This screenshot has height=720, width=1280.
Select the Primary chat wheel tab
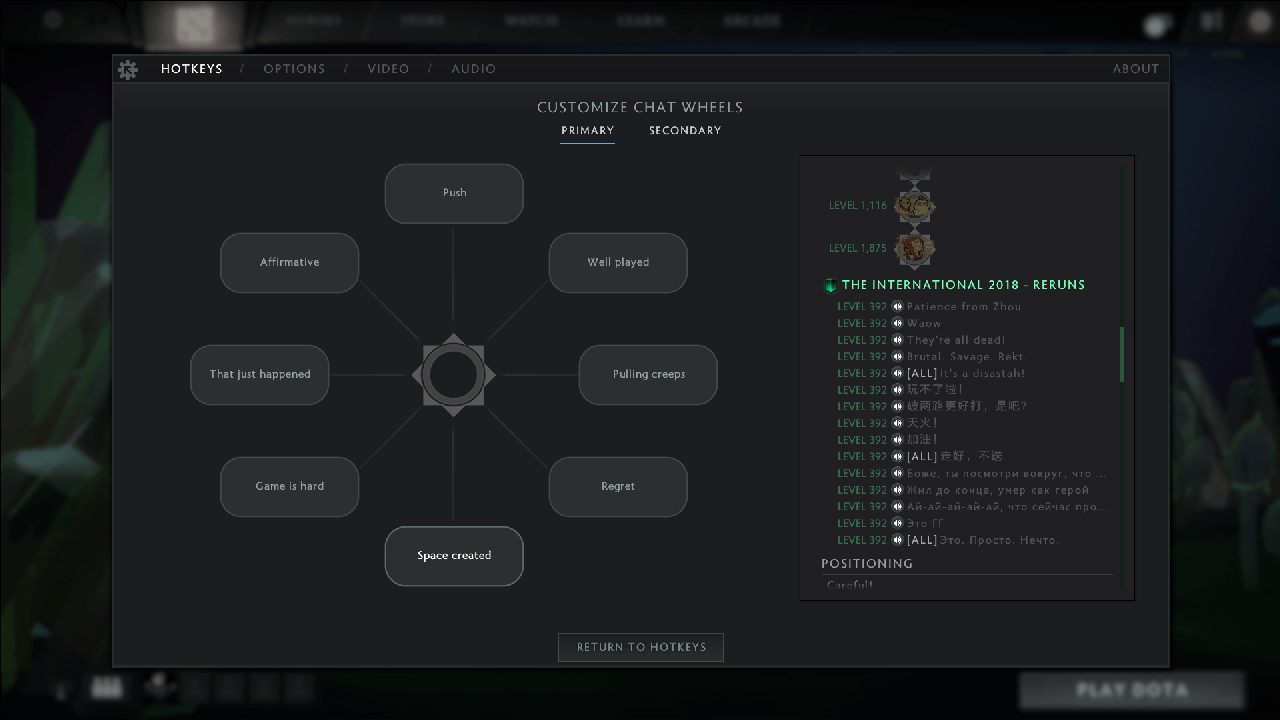587,131
